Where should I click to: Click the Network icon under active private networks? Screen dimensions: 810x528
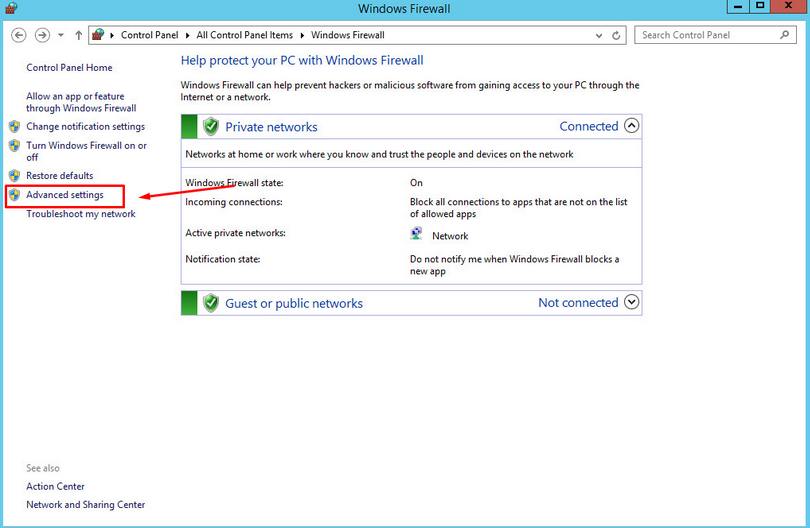(x=417, y=234)
